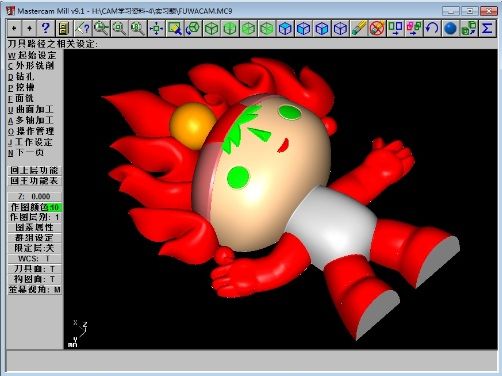502x376 pixels.
Task: Open 图素属性 attributes button
Action: point(34,228)
